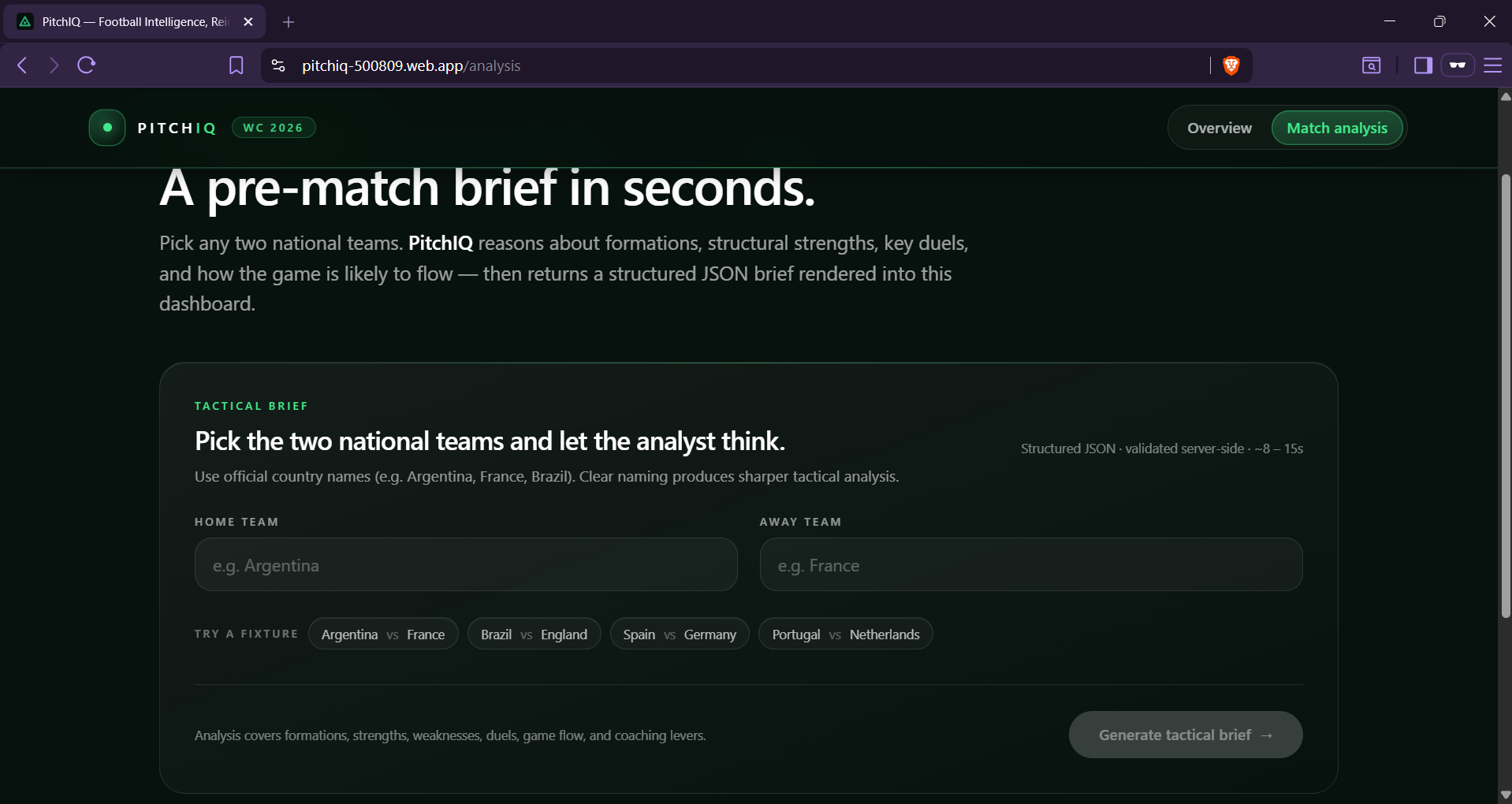Restore down the browser window

point(1439,21)
